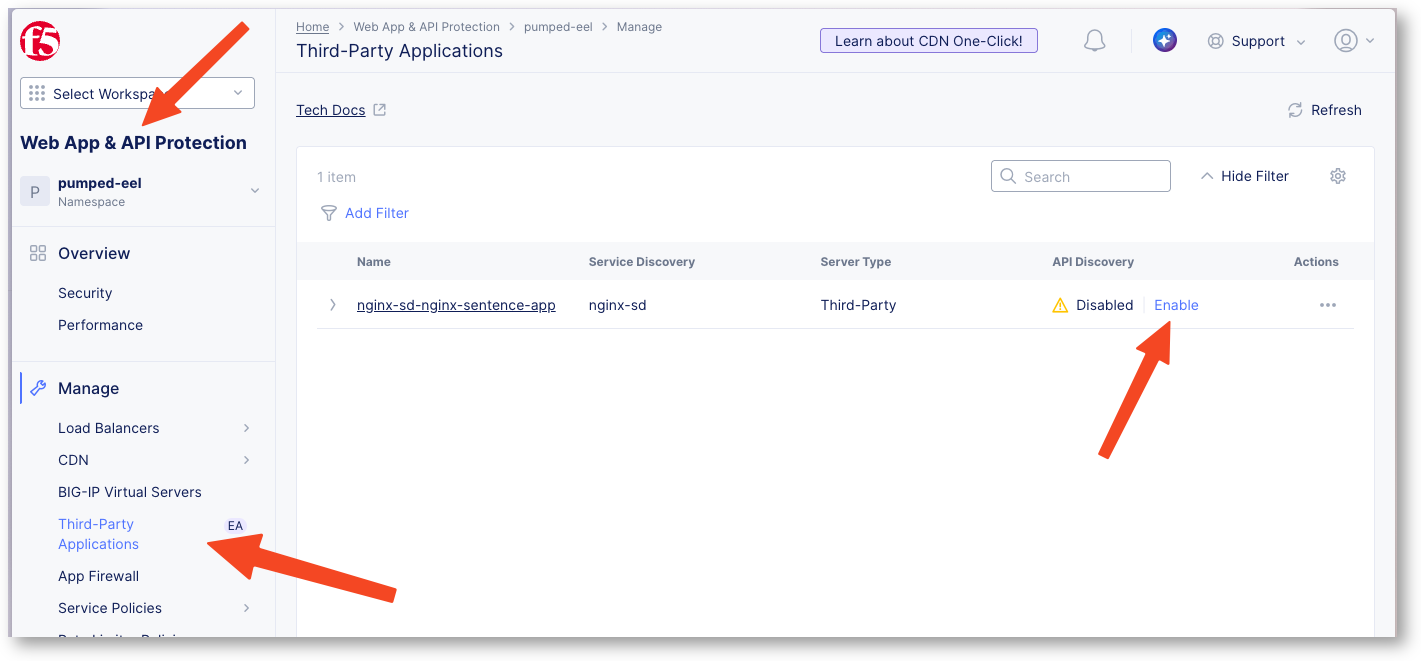Click the Manage wrench icon
1421x661 pixels.
(x=38, y=388)
